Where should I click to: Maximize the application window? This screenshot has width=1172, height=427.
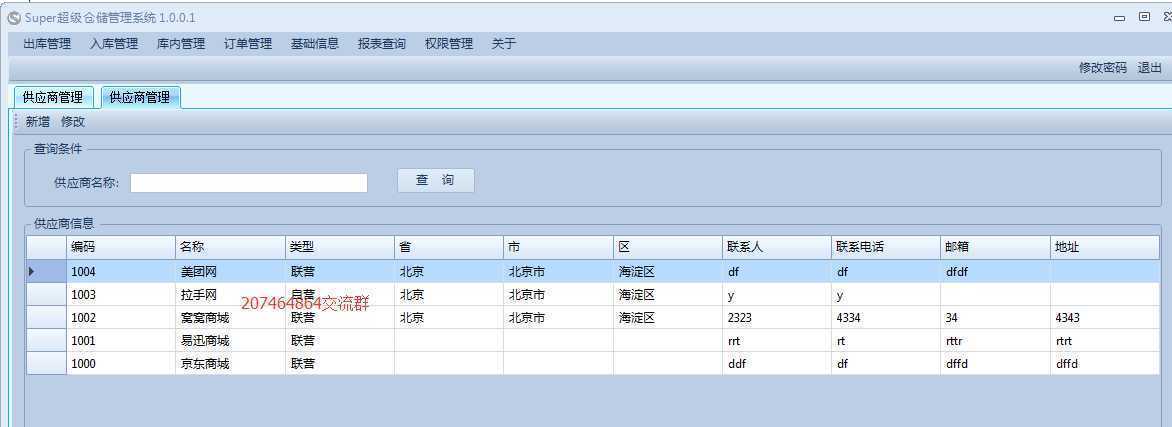(x=1144, y=17)
